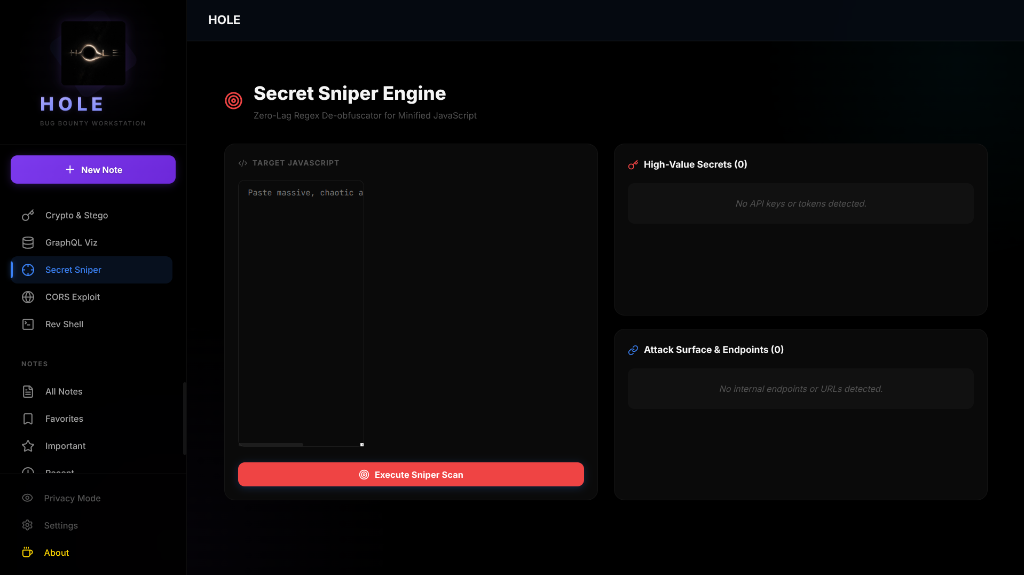Run Execute Sniper Scan
1024x575 pixels.
pyautogui.click(x=411, y=474)
